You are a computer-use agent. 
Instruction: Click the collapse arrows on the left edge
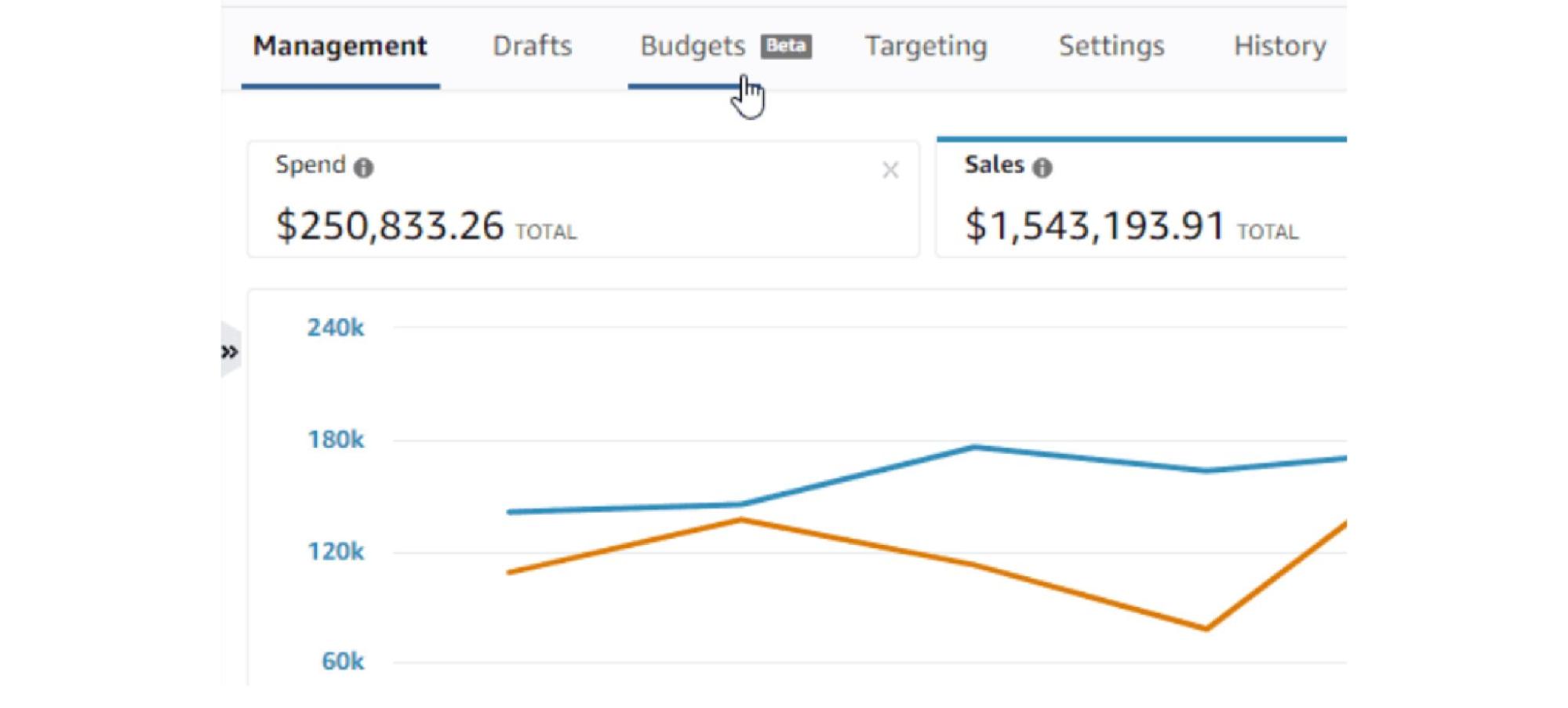(x=230, y=350)
